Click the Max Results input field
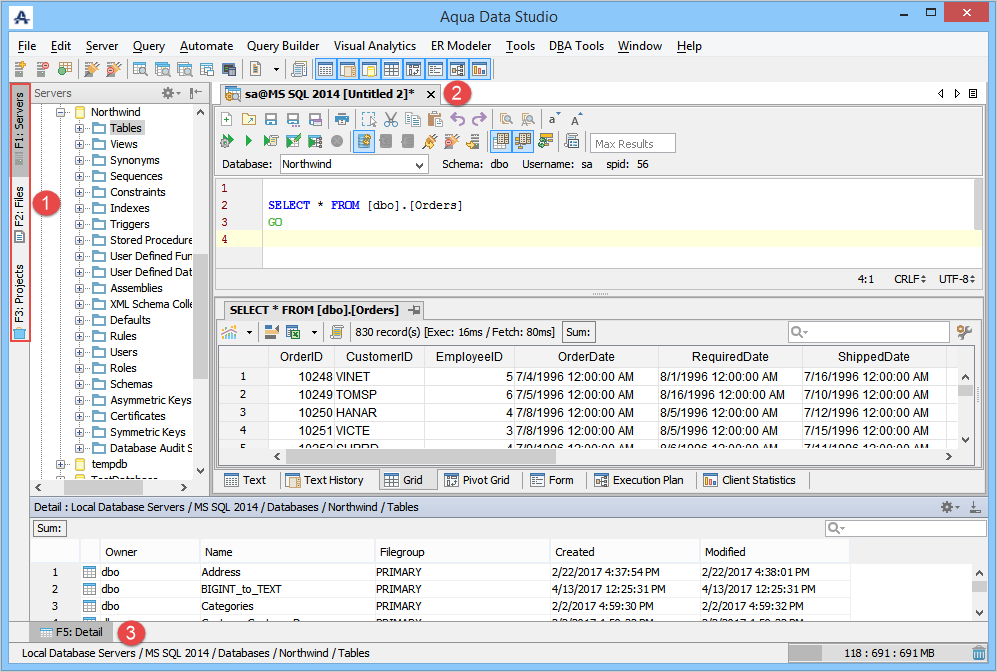Viewport: 997px width, 672px height. [x=633, y=143]
